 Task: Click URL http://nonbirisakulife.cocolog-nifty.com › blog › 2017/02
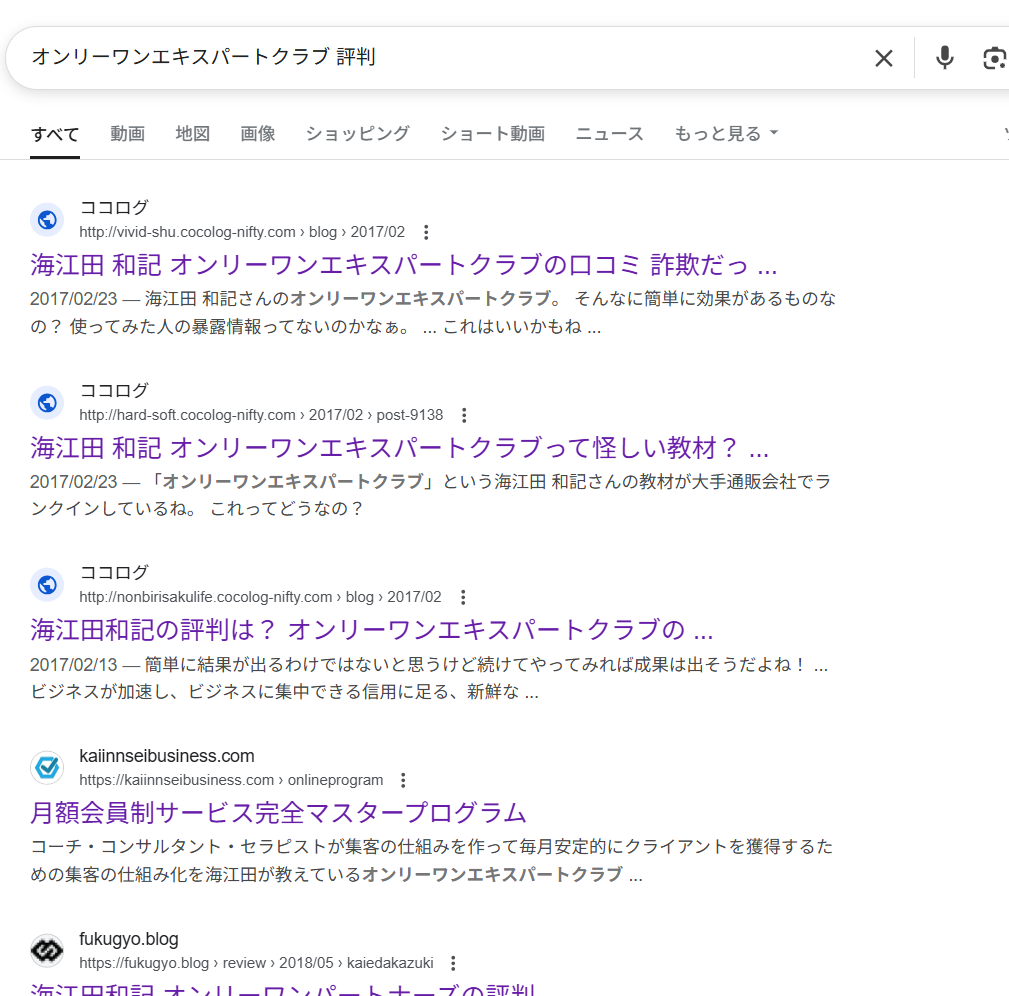click(x=260, y=597)
